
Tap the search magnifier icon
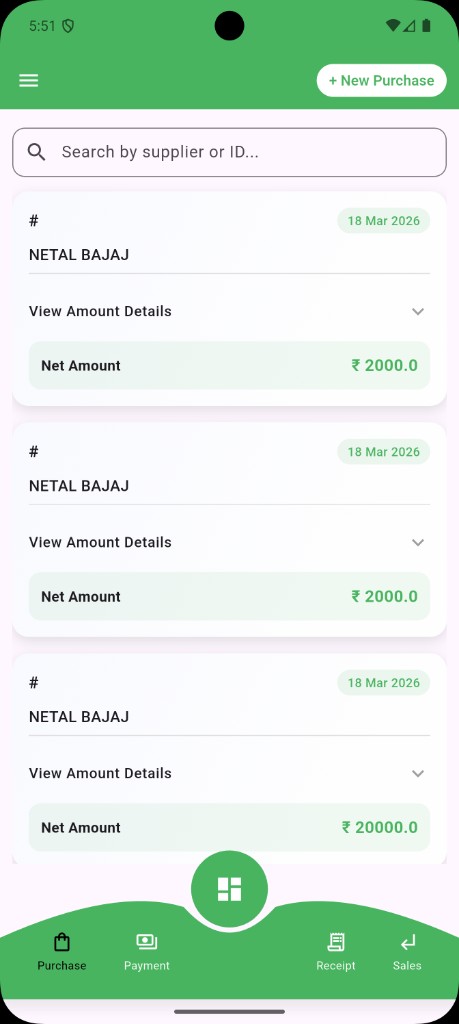tap(37, 152)
